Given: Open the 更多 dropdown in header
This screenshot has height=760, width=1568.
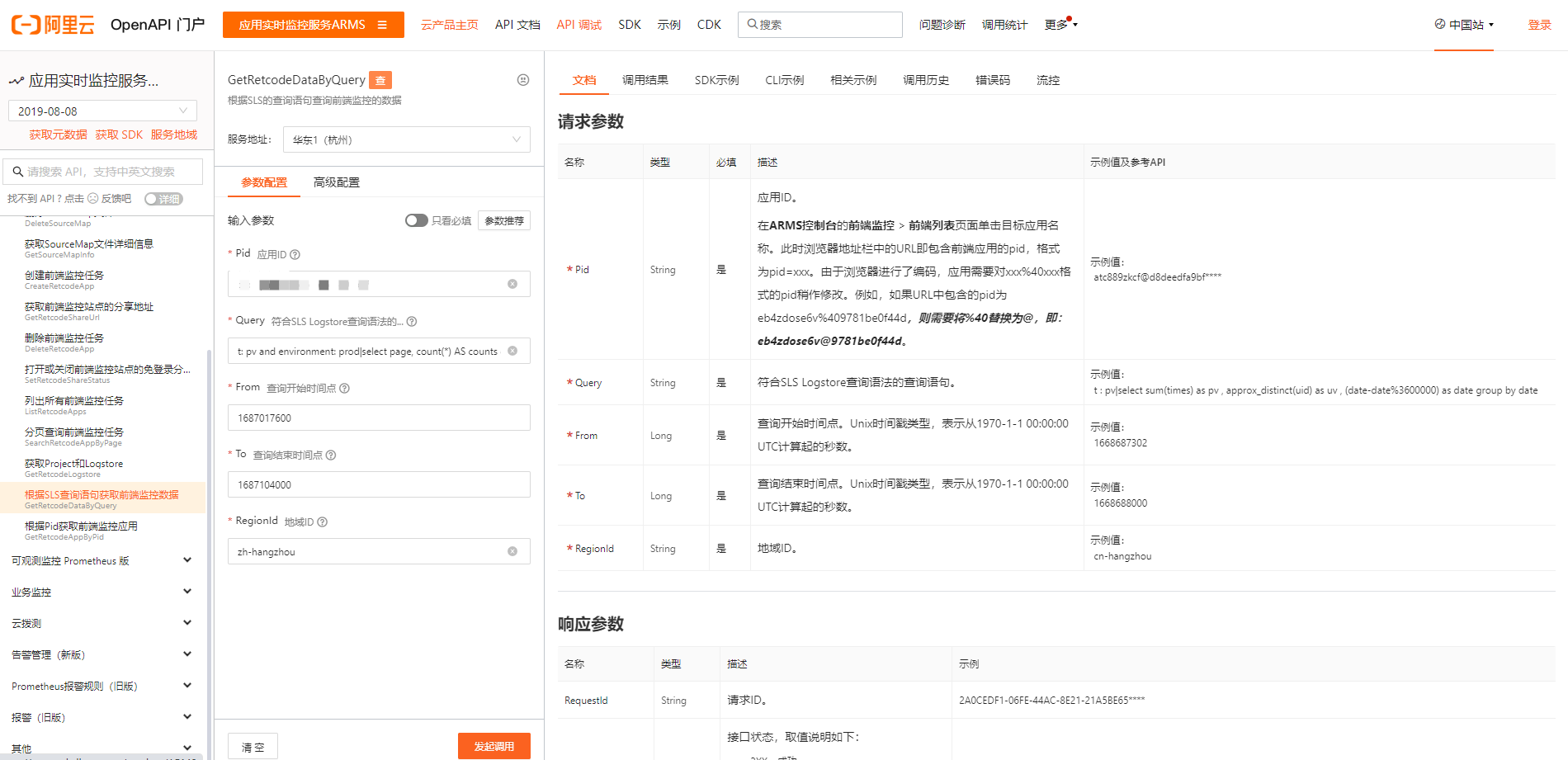Looking at the screenshot, I should click(x=1061, y=25).
